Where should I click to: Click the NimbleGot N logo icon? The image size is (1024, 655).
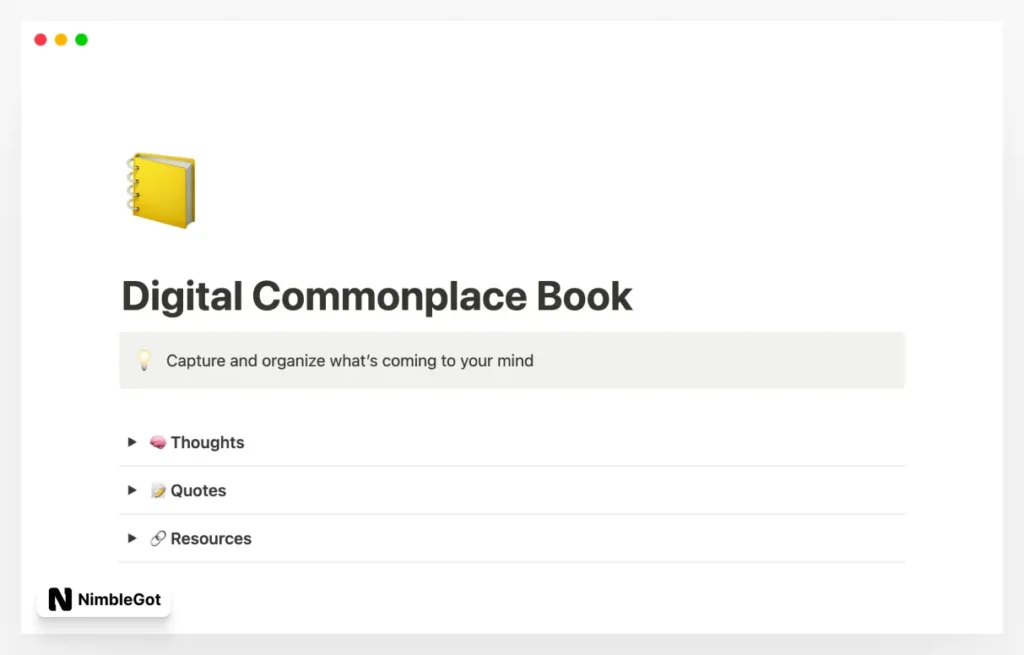(58, 599)
